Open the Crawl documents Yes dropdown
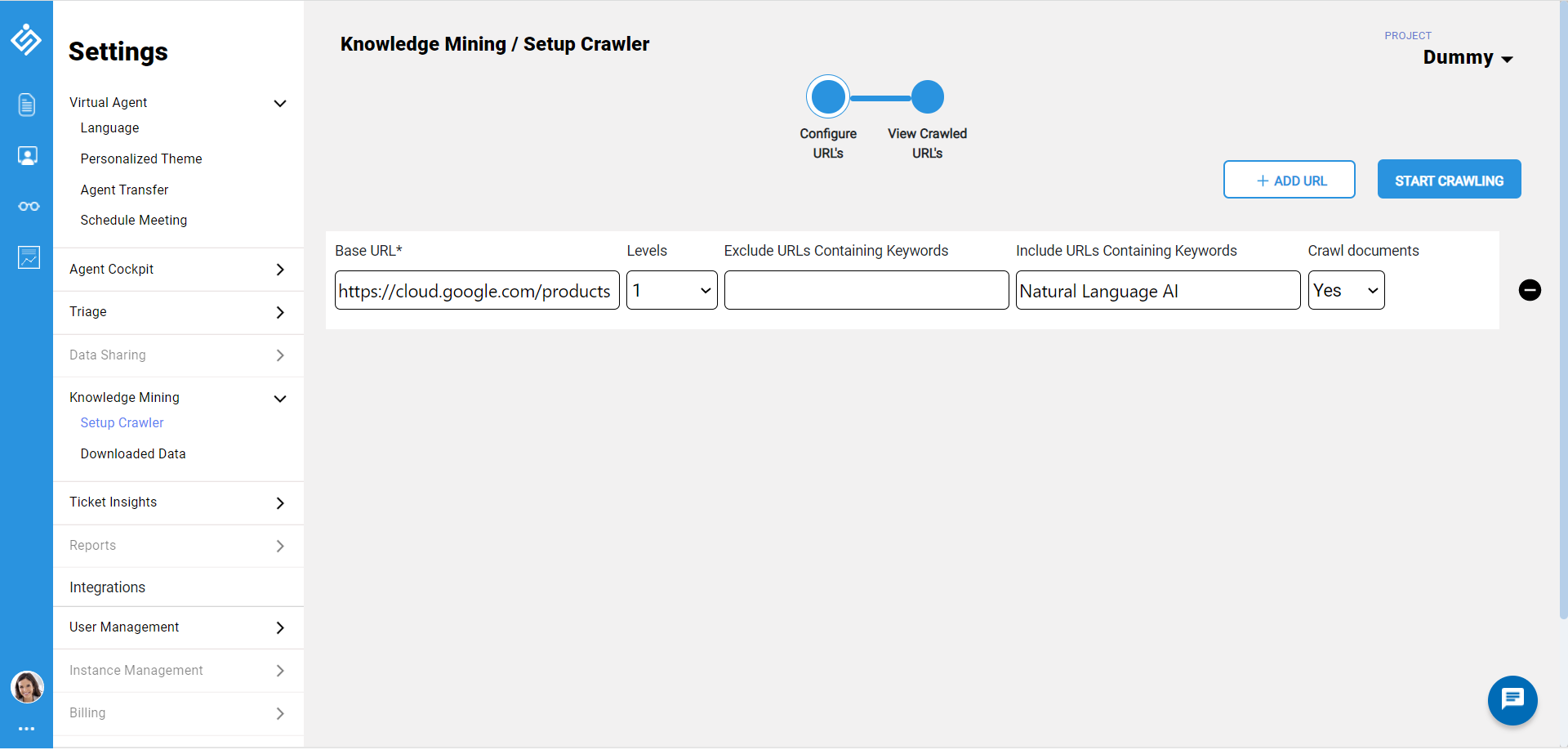Viewport: 1568px width, 750px height. pyautogui.click(x=1346, y=291)
